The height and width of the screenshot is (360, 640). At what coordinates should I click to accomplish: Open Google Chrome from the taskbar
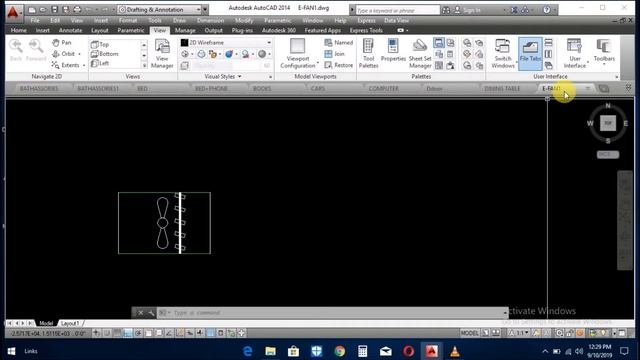339,351
